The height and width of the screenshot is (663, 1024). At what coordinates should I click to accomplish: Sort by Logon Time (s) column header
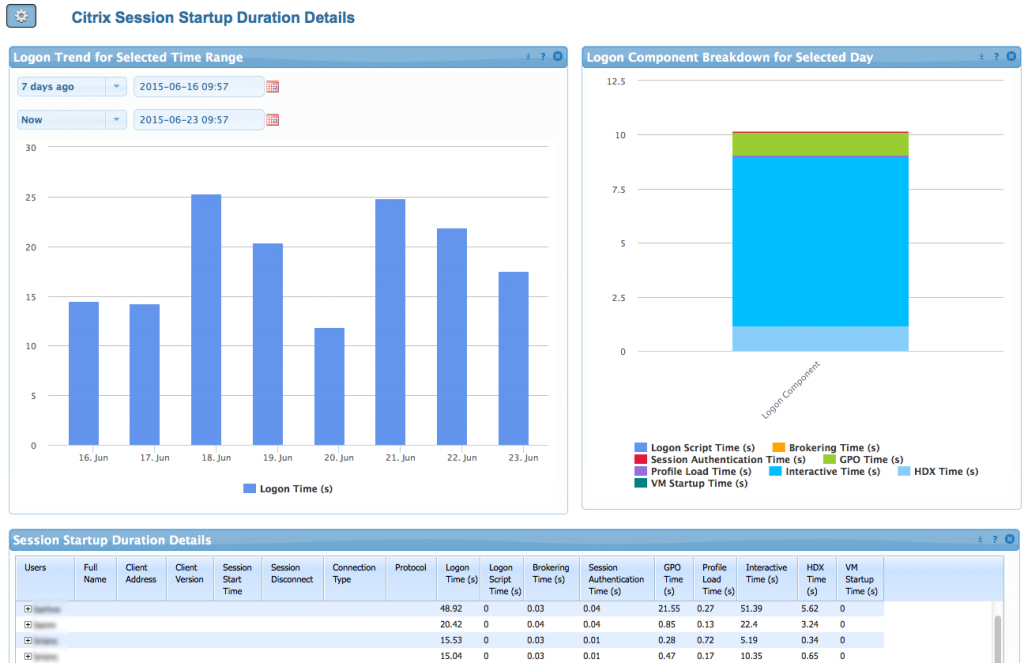pyautogui.click(x=458, y=578)
